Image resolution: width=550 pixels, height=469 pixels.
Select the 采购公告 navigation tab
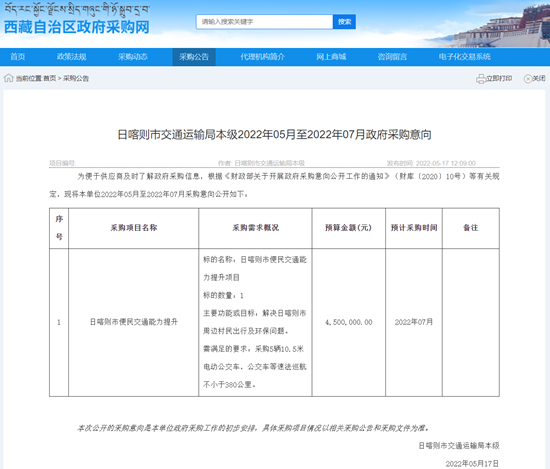pyautogui.click(x=194, y=57)
